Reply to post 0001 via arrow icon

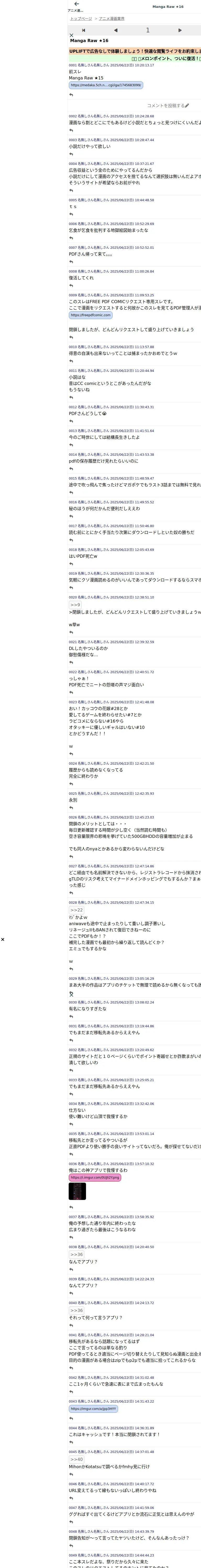pos(71,94)
